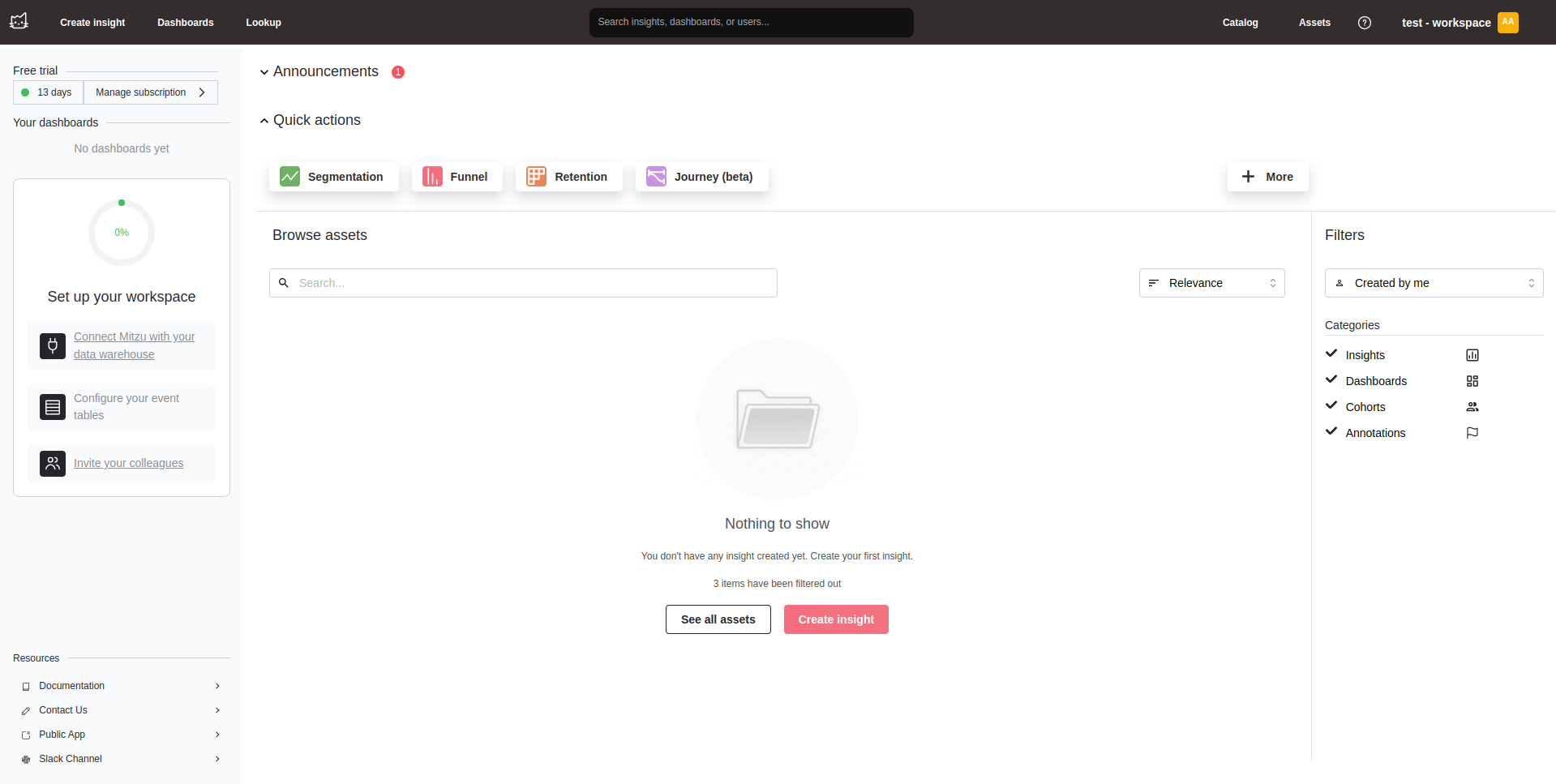Switch to the Dashboards menu
Viewport: 1556px width, 784px height.
pyautogui.click(x=185, y=22)
